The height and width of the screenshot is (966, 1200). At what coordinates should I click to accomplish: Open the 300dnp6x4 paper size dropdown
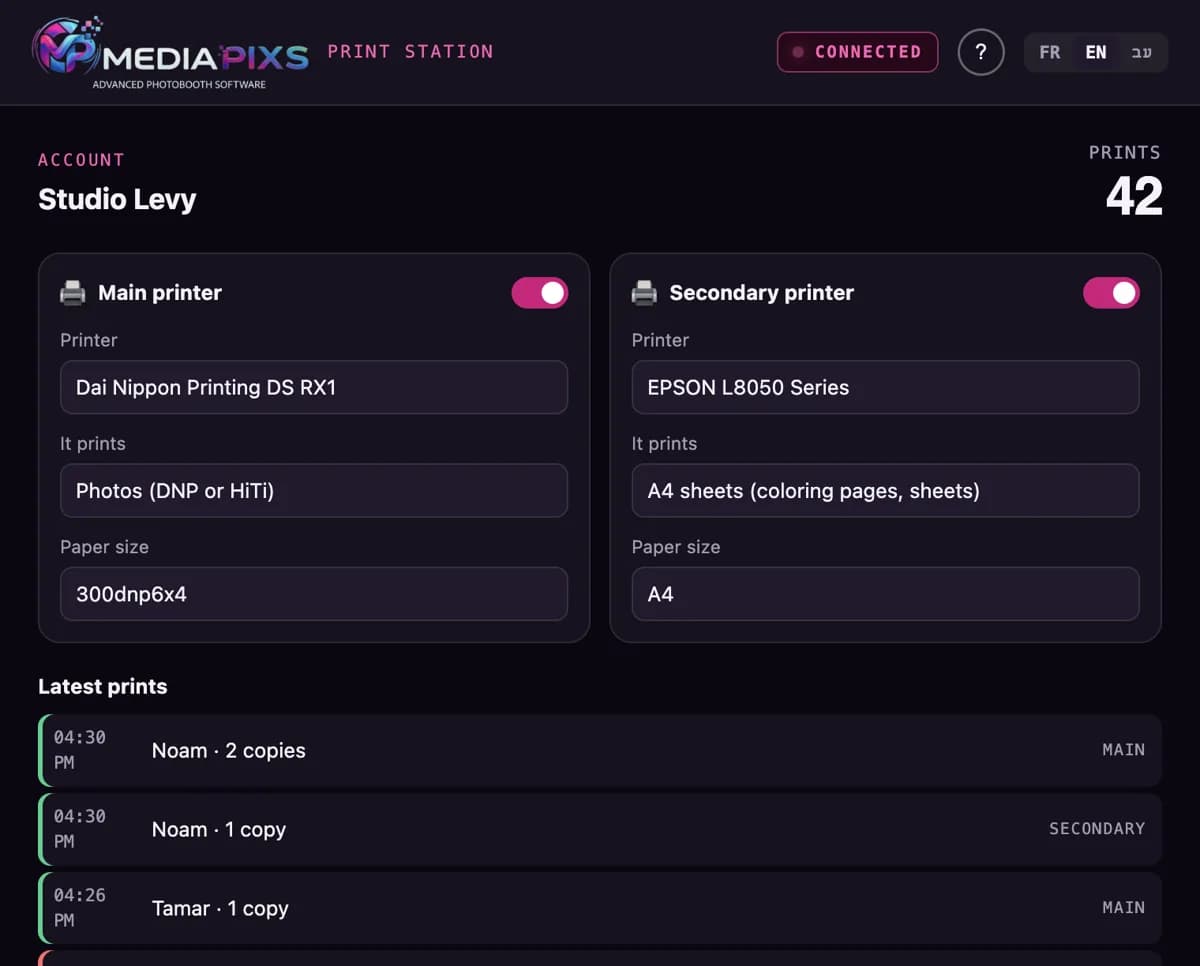click(314, 594)
